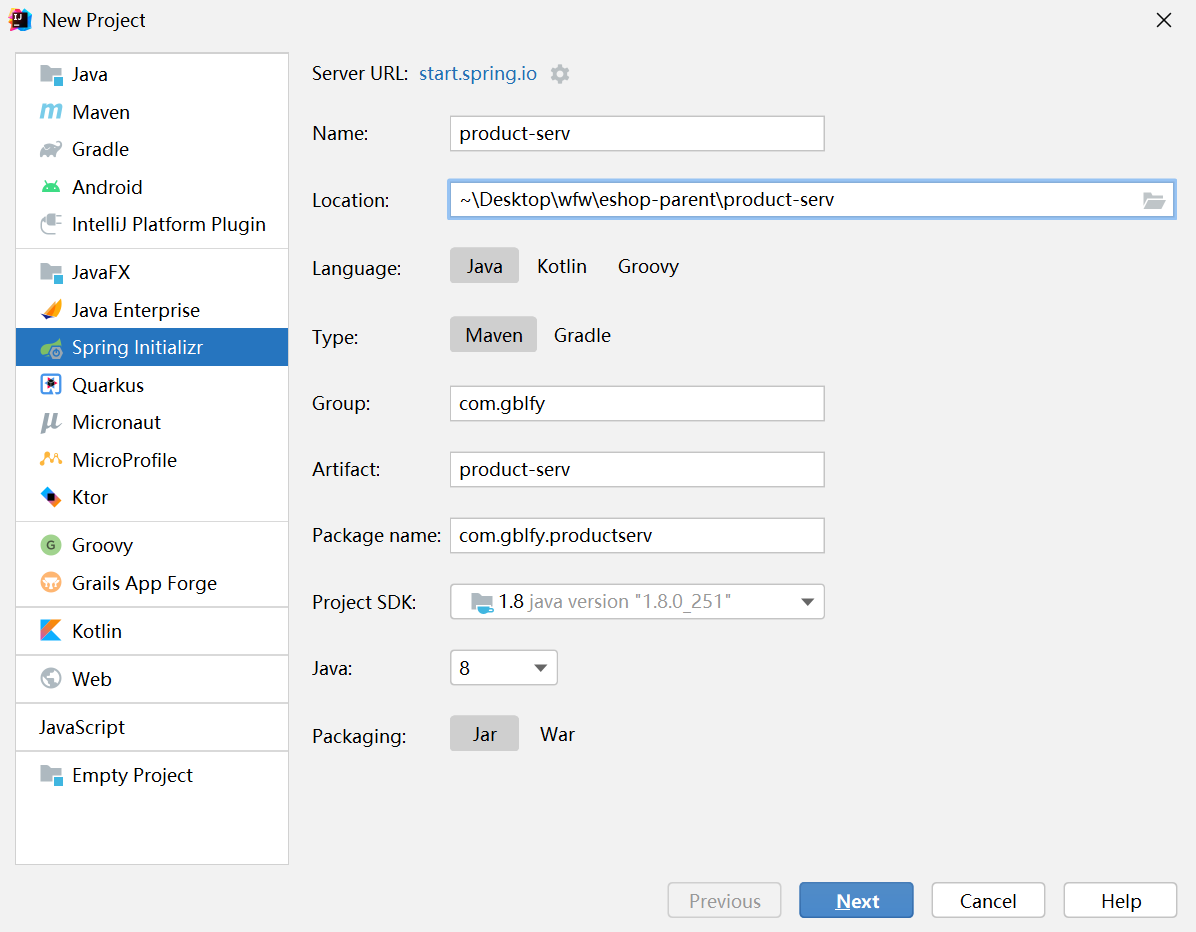Click the Artifact input field
This screenshot has height=932, width=1196.
[637, 470]
